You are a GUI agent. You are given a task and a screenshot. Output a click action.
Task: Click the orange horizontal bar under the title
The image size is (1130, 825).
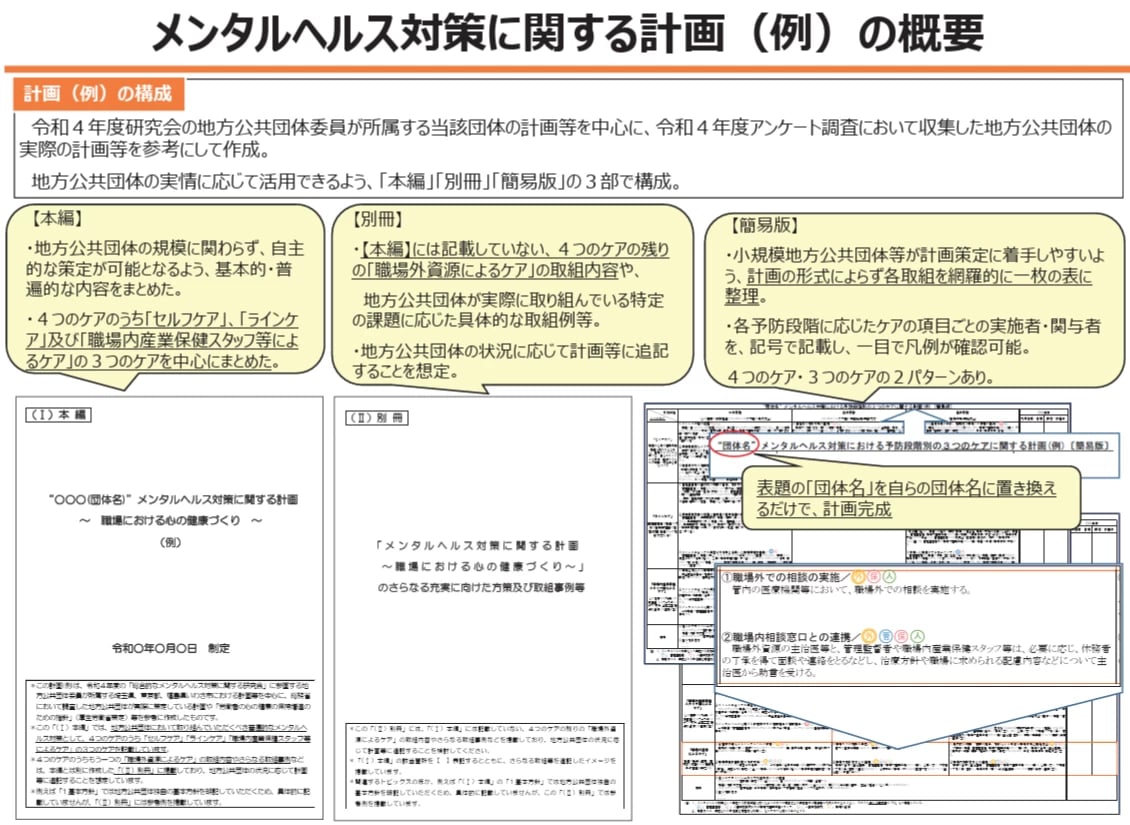565,69
